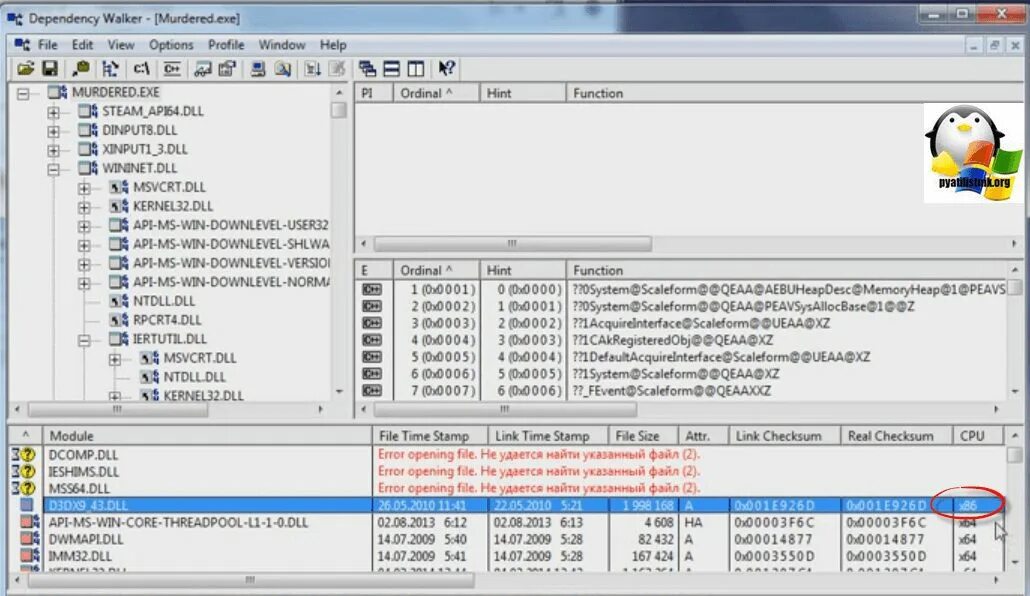Click View Module in External Viewer icon
This screenshot has height=596, width=1030.
coord(203,68)
